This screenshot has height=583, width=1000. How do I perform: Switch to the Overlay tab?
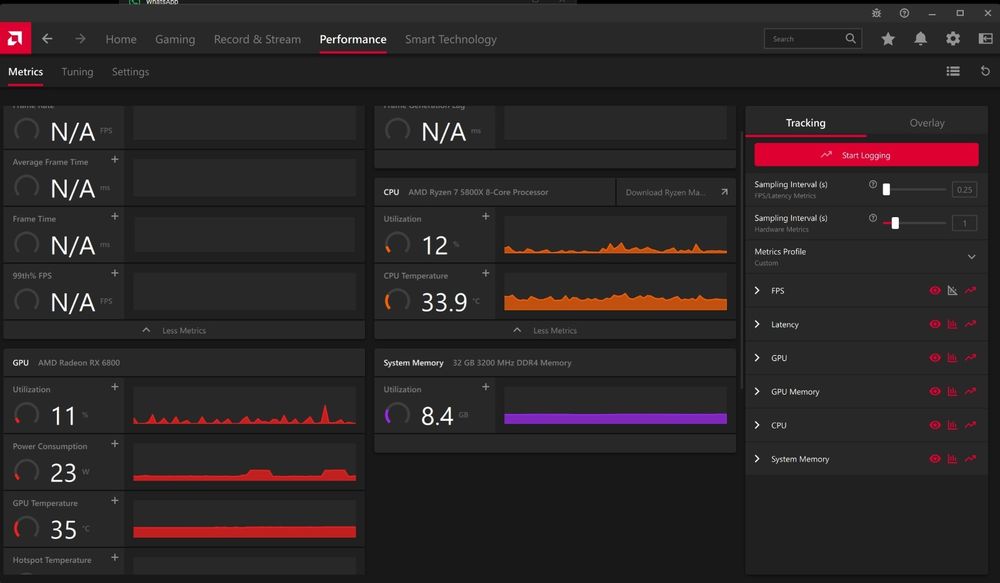click(927, 122)
